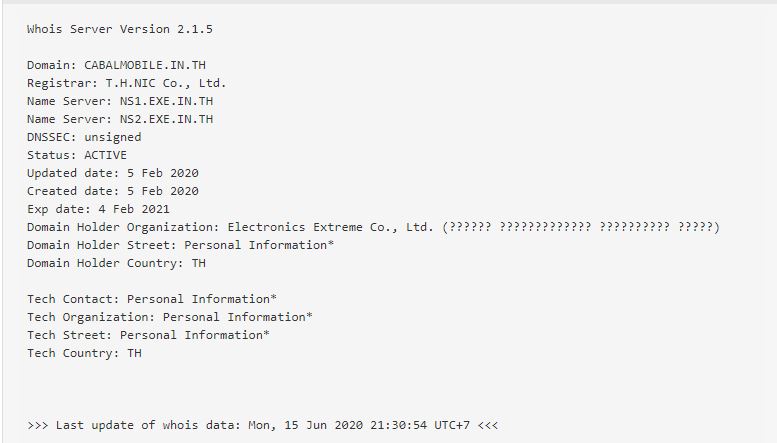
Task: Click Electronics Extreme Co., Ltd. organization name
Action: [331, 227]
